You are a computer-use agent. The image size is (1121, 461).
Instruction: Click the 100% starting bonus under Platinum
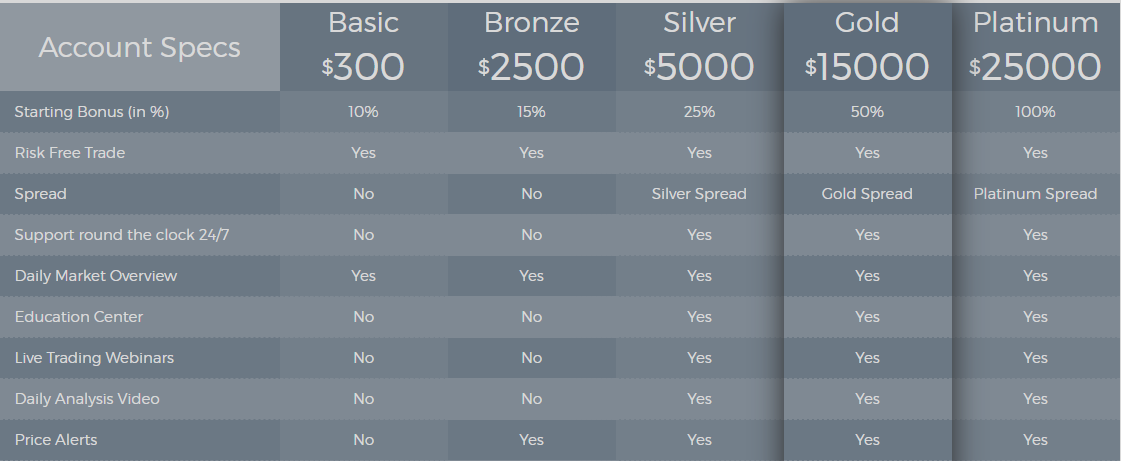click(1035, 112)
